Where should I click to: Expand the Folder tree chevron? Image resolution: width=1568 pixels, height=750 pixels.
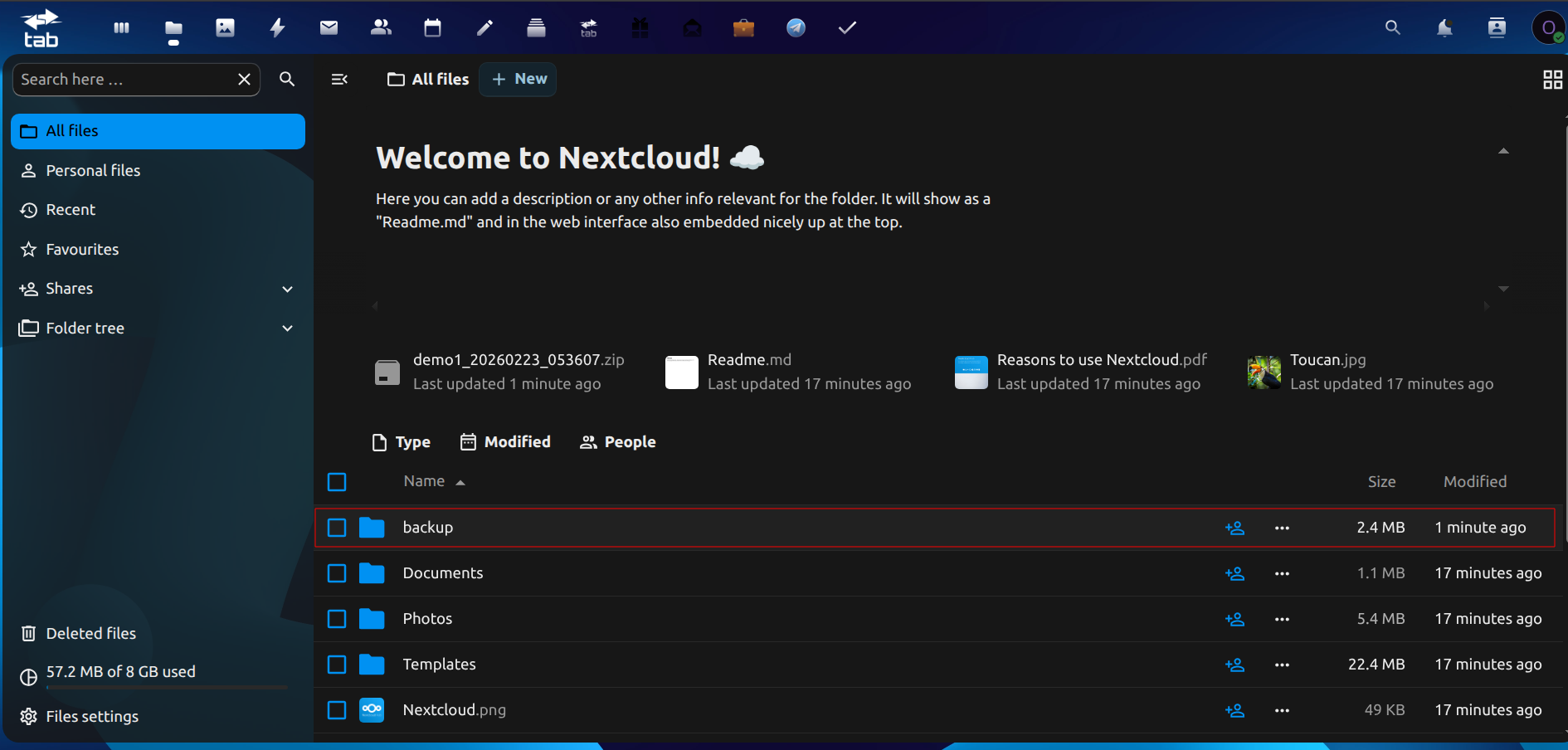click(287, 329)
